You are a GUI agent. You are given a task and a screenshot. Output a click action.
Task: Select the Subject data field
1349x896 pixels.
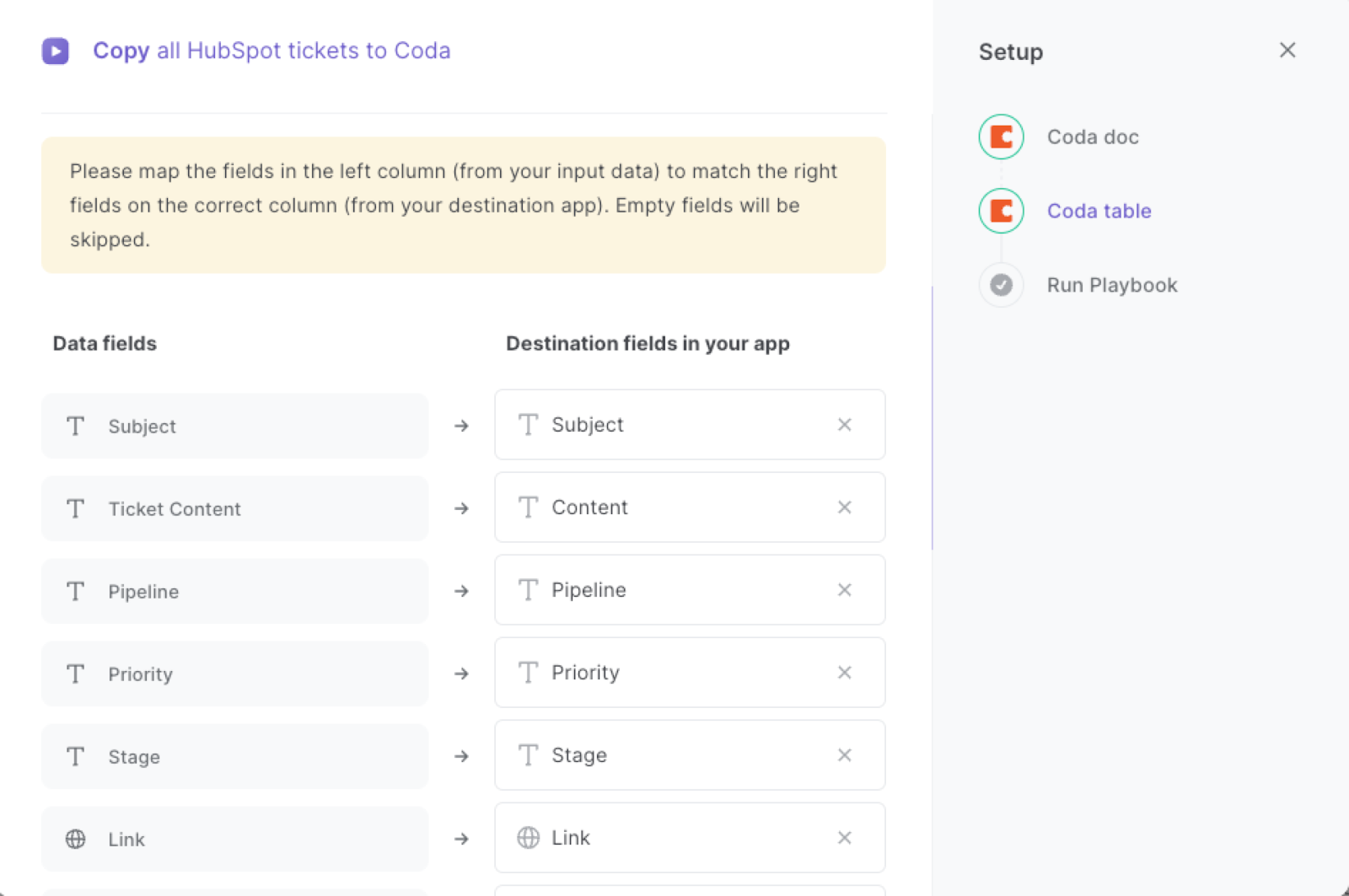234,427
